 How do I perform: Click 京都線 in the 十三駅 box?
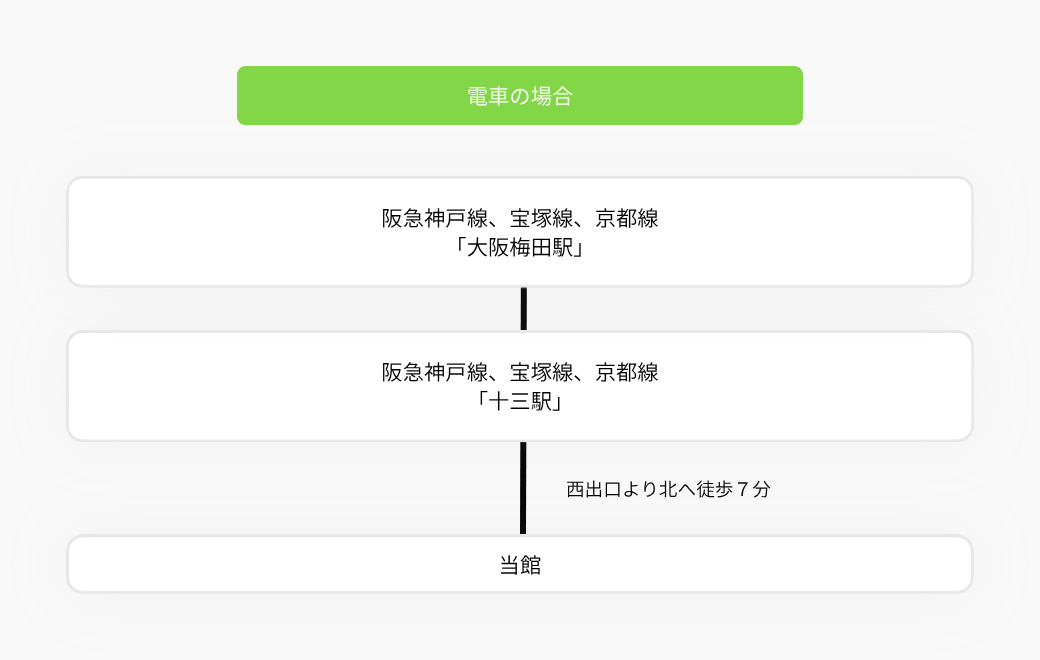point(627,372)
